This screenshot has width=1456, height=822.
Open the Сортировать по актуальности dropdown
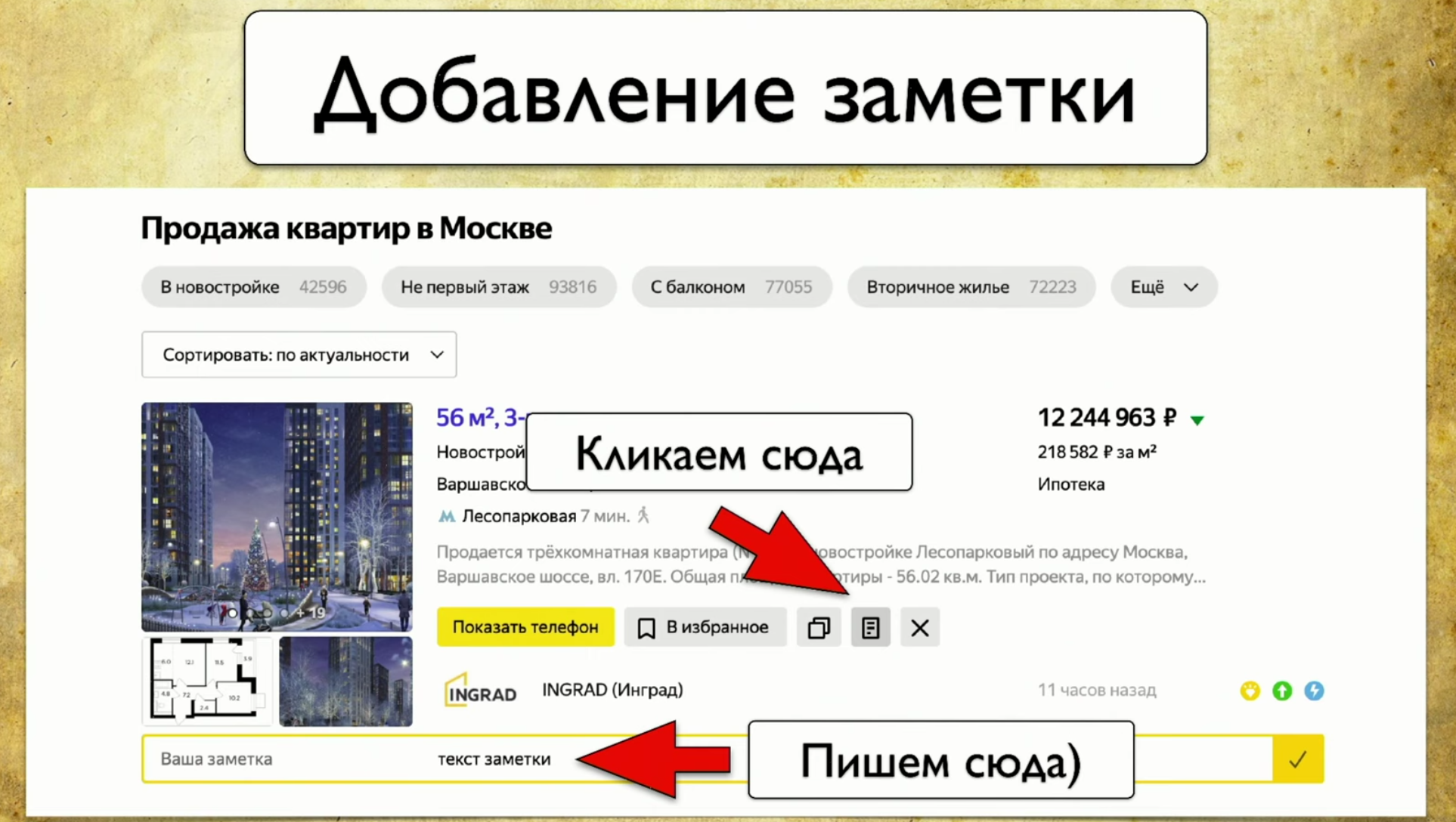click(x=299, y=354)
